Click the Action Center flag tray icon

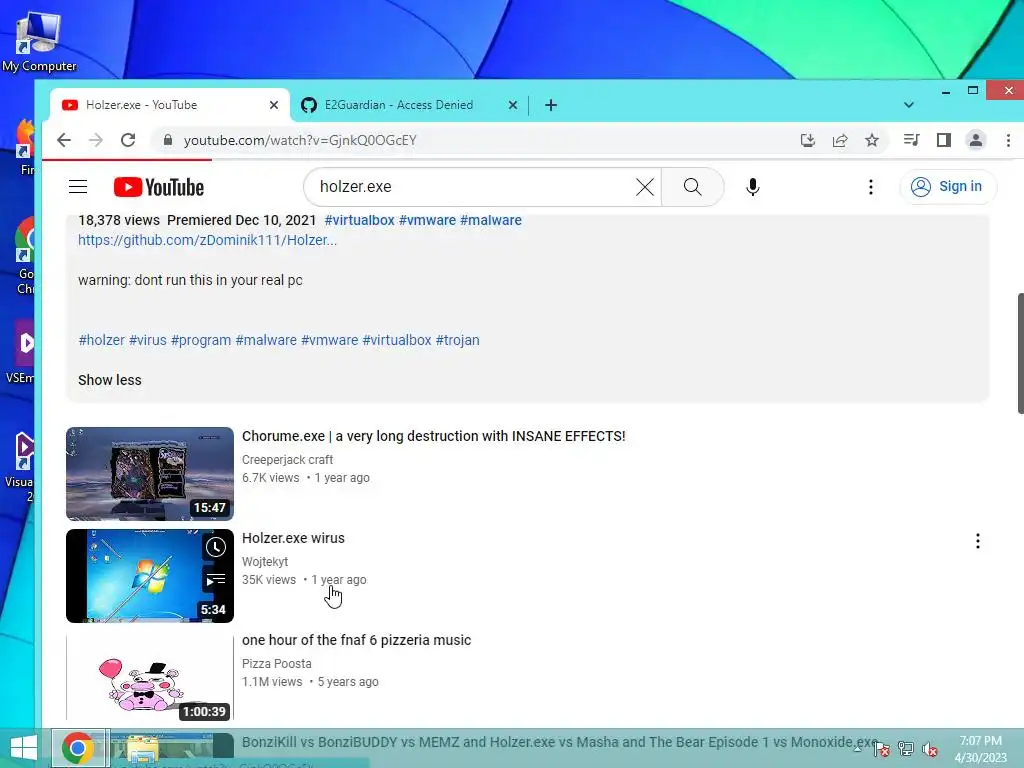(x=882, y=749)
